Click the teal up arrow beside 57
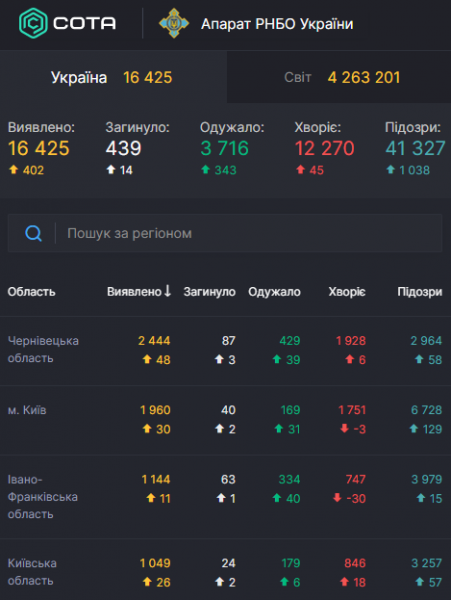 click(419, 582)
